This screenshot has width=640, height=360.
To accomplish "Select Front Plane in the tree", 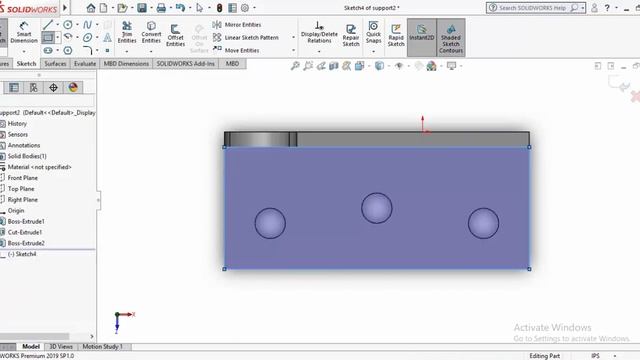I will click(x=22, y=178).
